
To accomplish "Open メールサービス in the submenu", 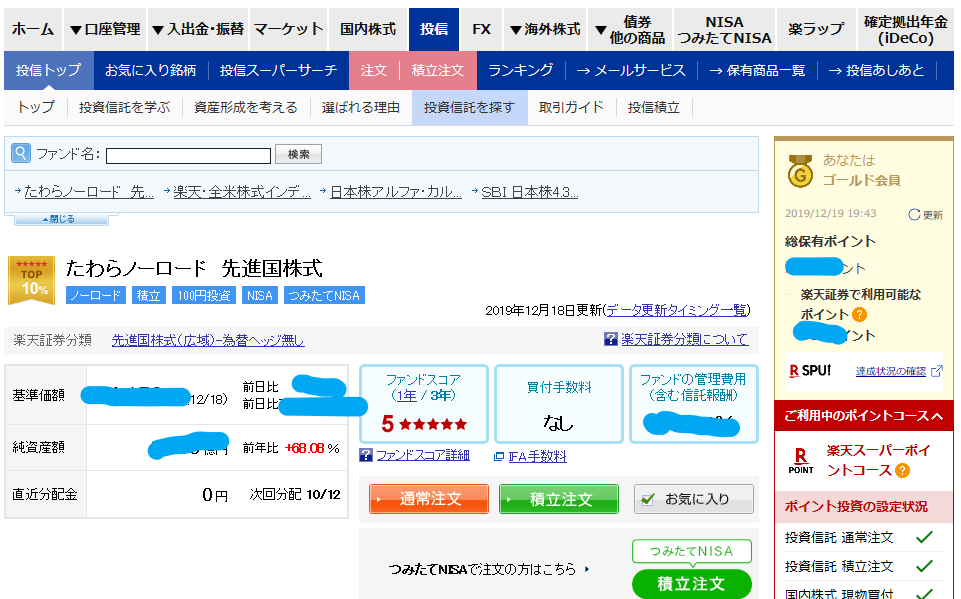I will tap(631, 71).
